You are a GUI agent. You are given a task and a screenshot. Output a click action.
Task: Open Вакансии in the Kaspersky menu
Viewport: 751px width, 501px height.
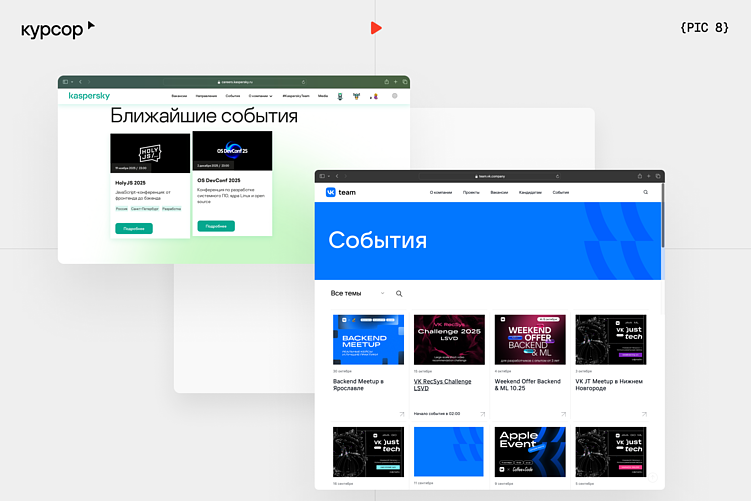180,96
